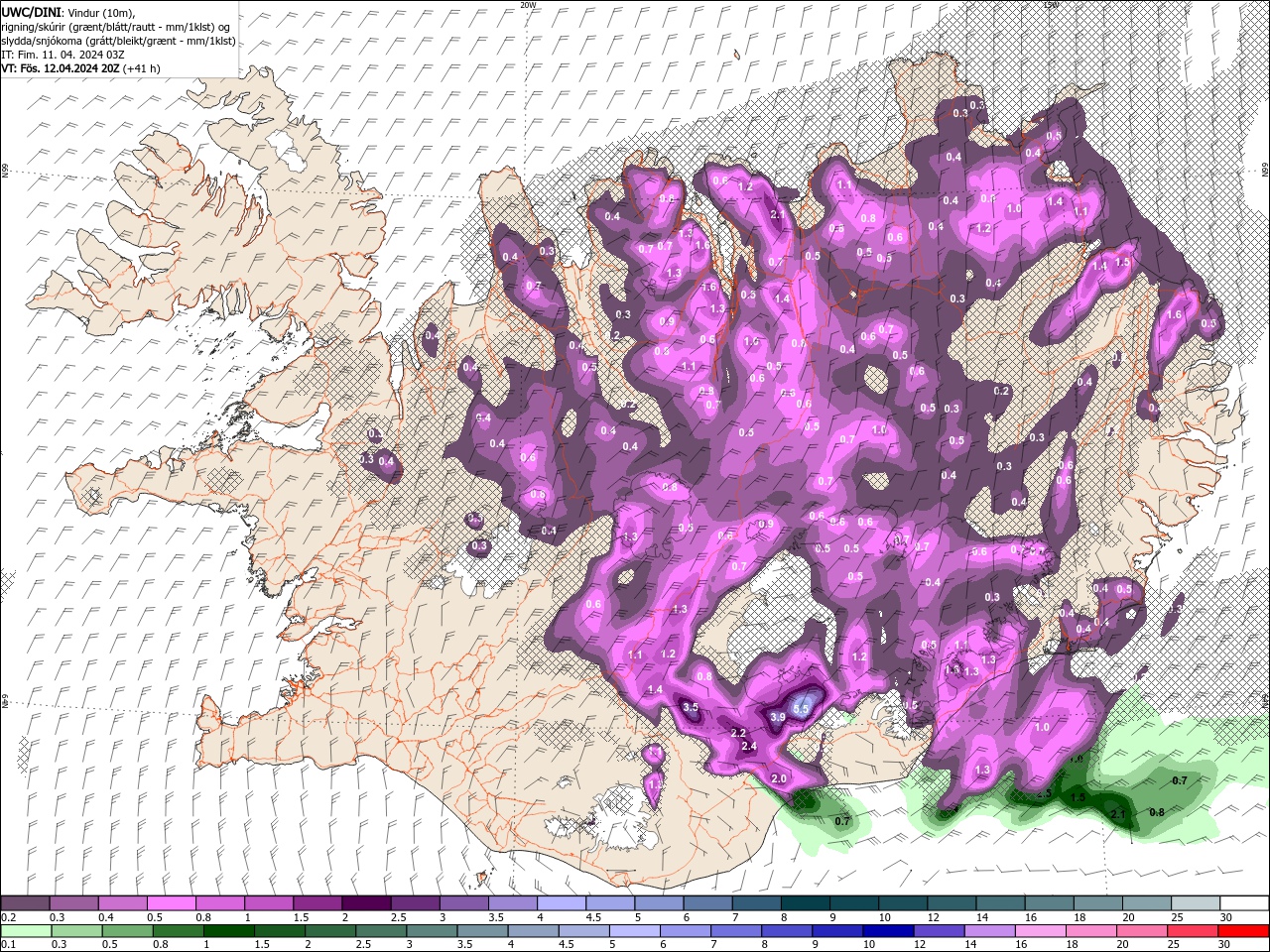The height and width of the screenshot is (952, 1270).
Task: Click the 2.2 value above the 2.4 label
Action: coord(738,733)
